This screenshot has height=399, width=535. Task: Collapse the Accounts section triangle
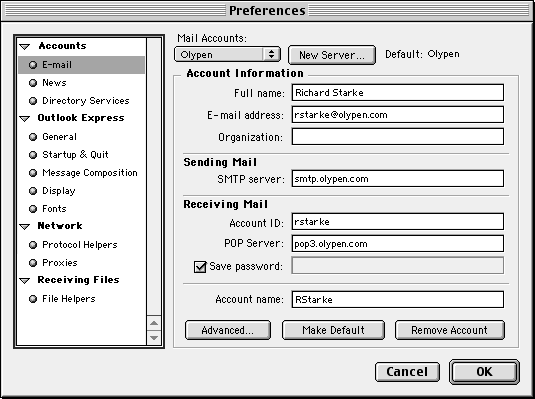point(25,47)
